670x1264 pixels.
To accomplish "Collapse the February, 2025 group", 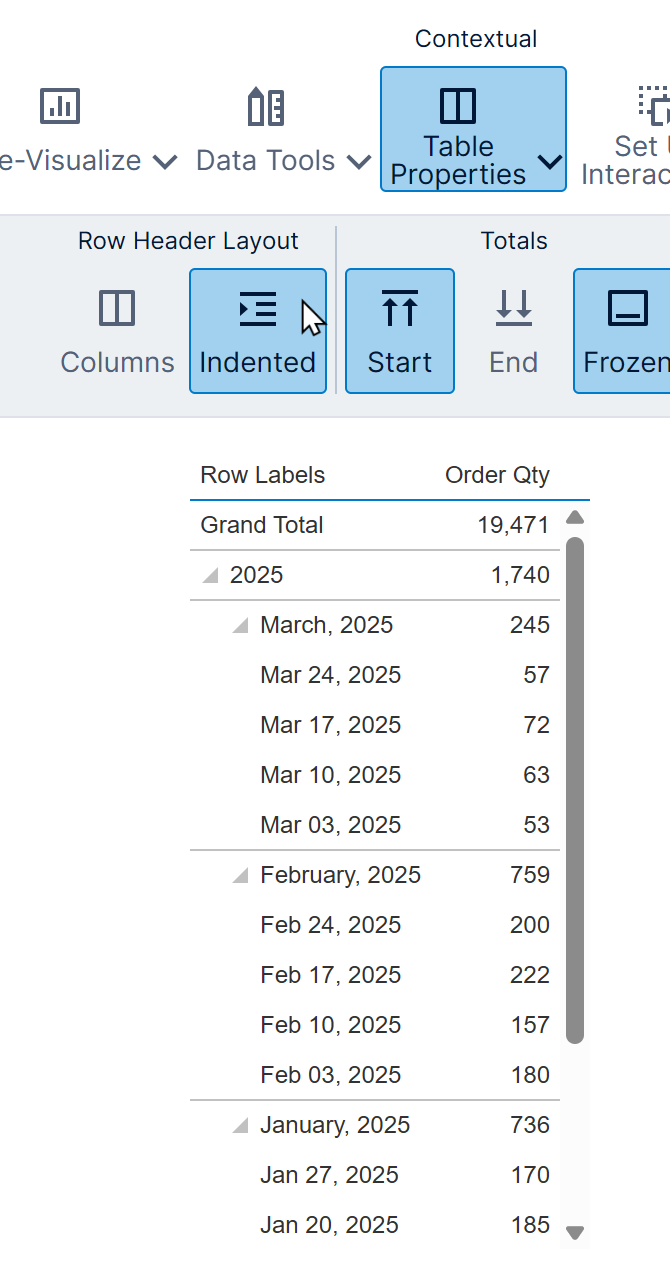I will click(240, 874).
